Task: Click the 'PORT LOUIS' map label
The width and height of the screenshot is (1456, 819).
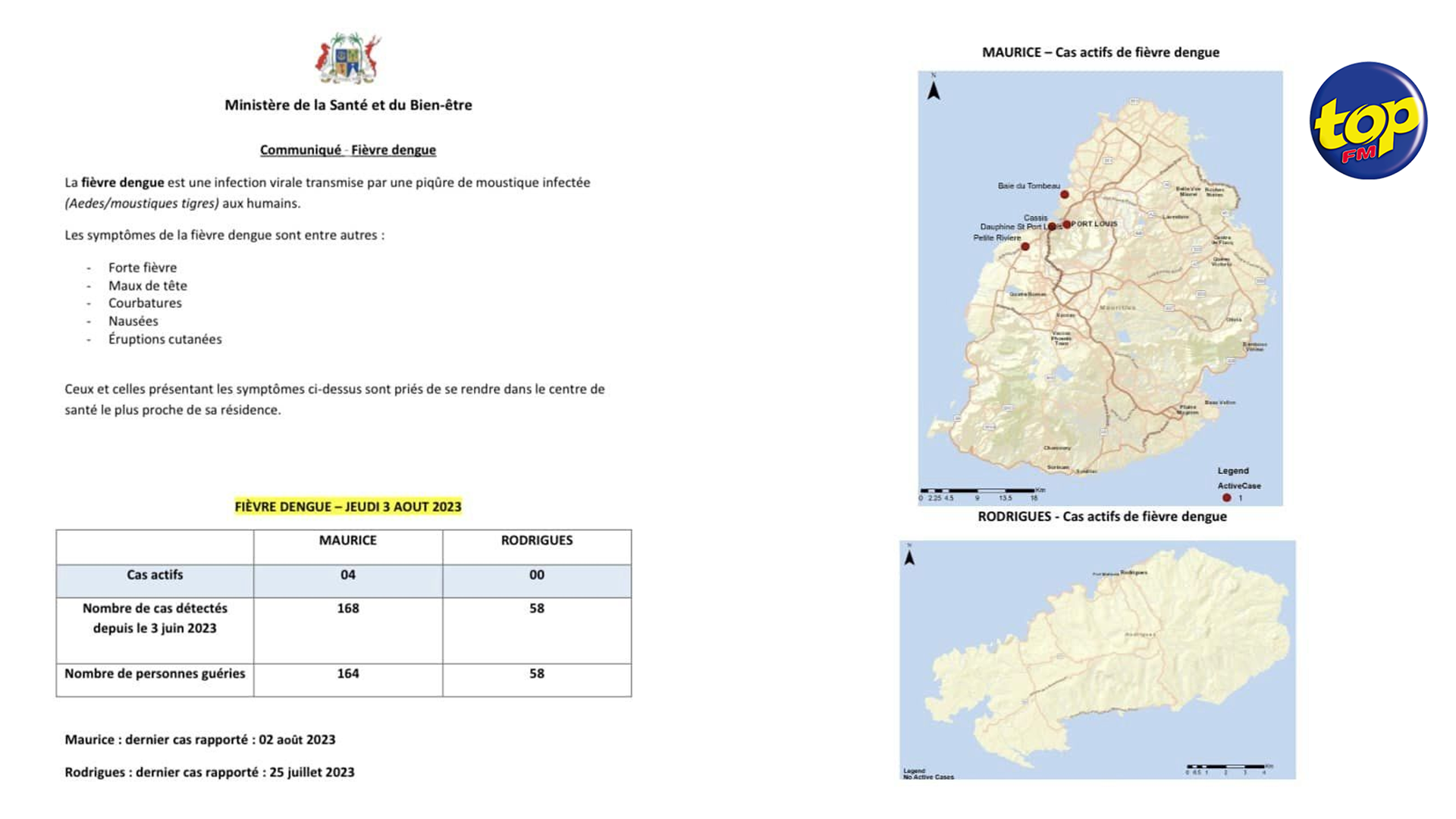Action: click(x=1094, y=224)
